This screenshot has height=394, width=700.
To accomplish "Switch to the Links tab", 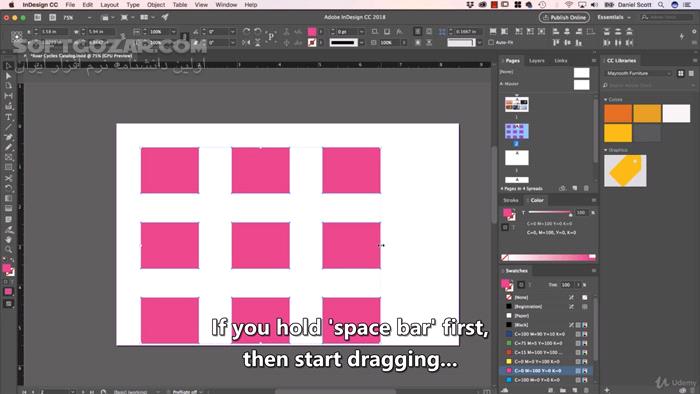I will (561, 61).
